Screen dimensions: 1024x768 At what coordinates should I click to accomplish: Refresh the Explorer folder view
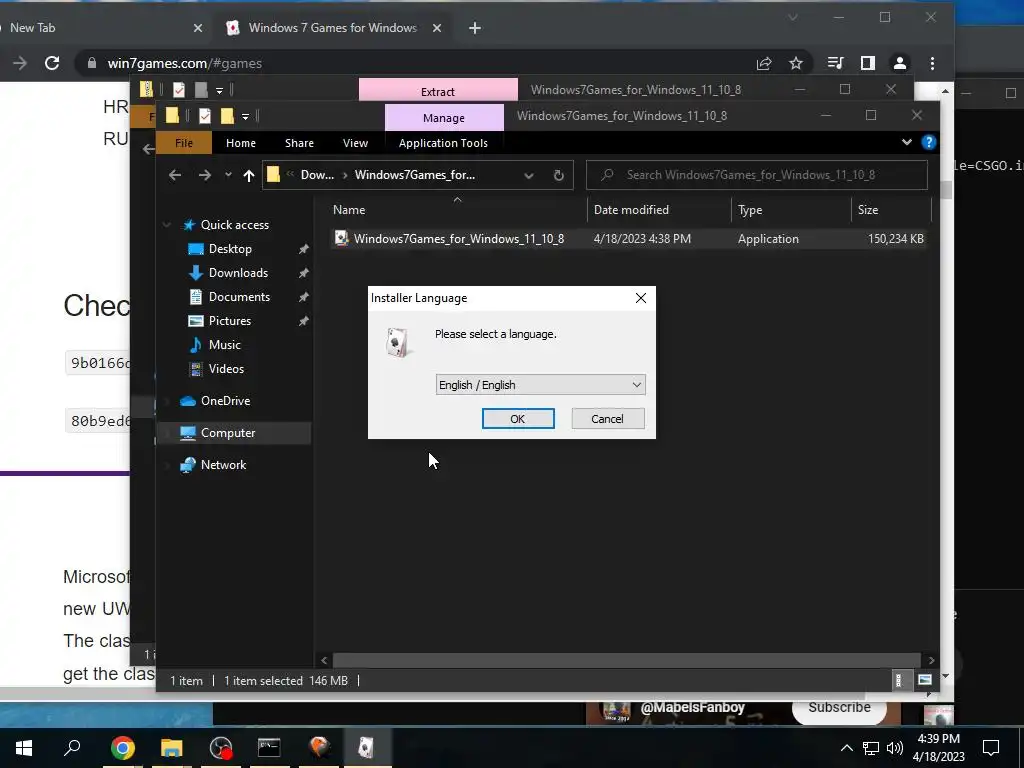[x=558, y=175]
